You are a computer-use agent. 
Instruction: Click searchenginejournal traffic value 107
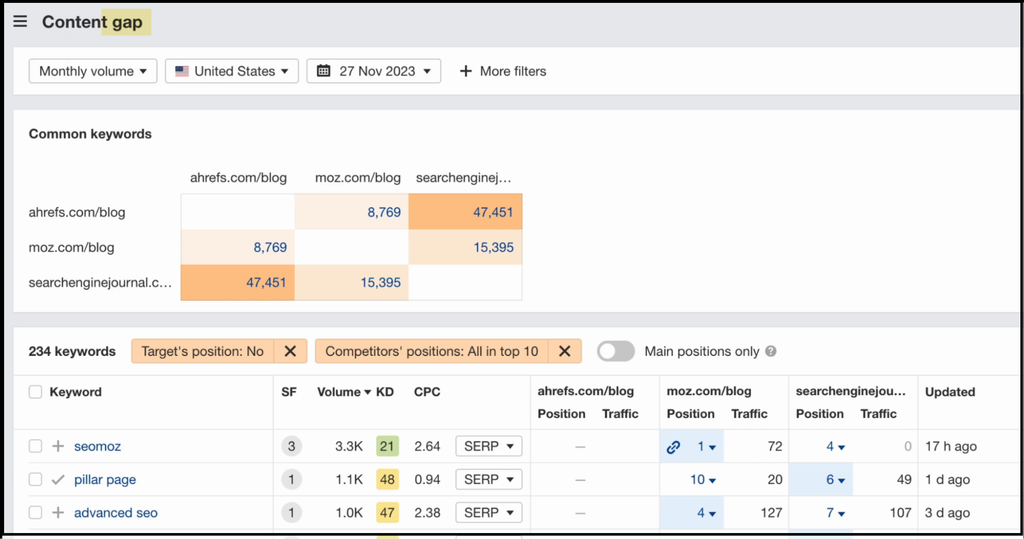tap(901, 513)
